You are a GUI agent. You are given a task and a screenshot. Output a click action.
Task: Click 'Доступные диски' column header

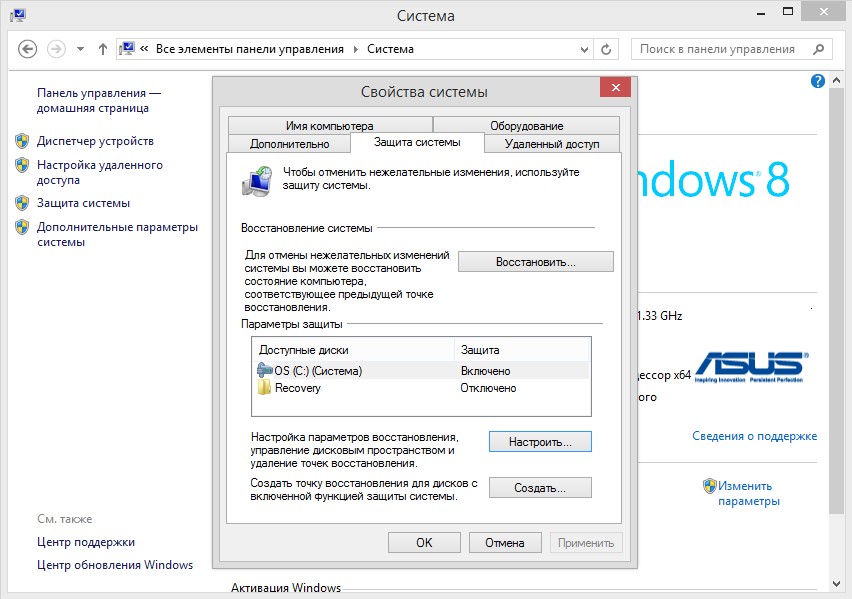[x=353, y=350]
